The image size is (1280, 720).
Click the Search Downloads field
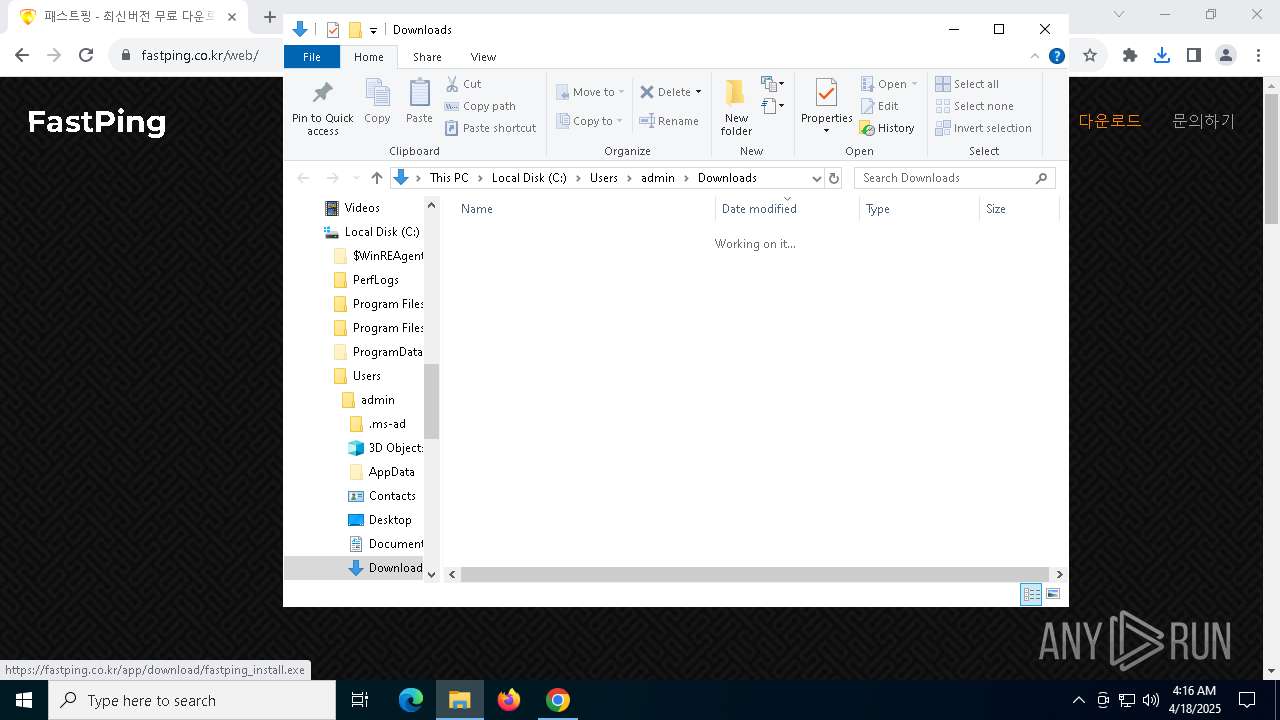pyautogui.click(x=955, y=178)
